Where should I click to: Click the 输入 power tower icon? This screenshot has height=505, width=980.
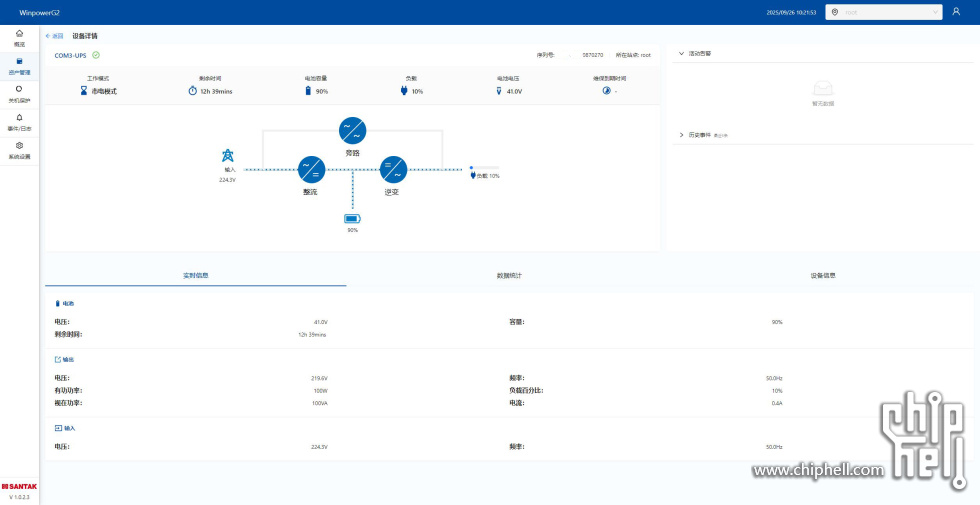coord(228,156)
